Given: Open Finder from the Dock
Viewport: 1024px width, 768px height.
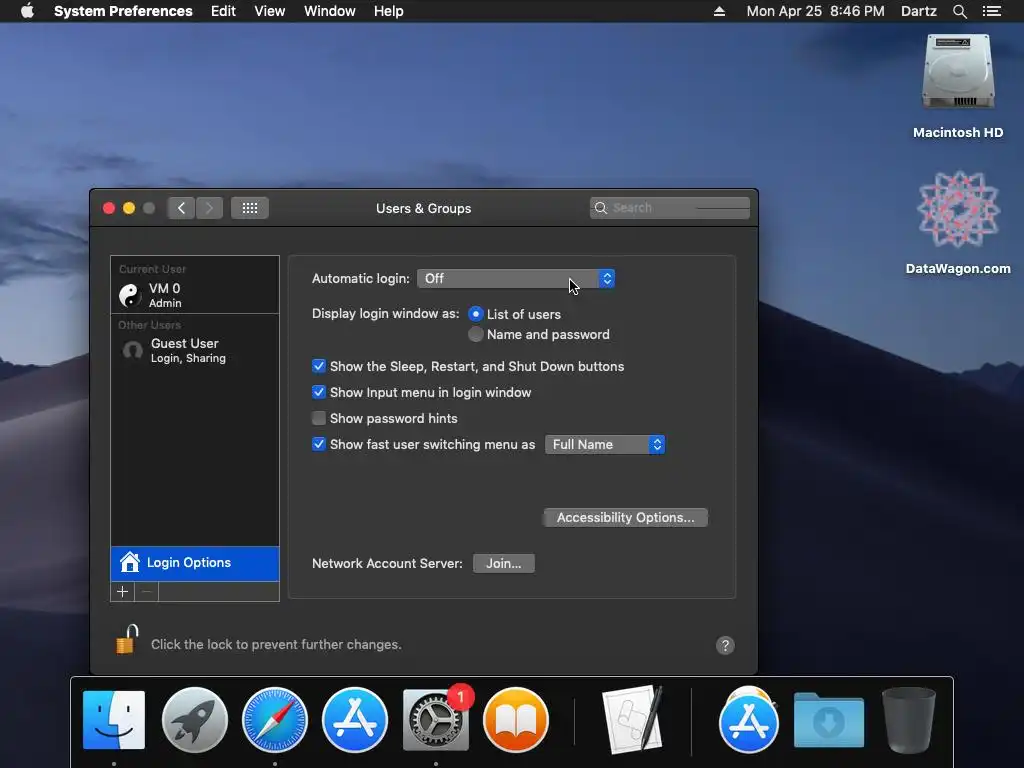Looking at the screenshot, I should pyautogui.click(x=114, y=720).
